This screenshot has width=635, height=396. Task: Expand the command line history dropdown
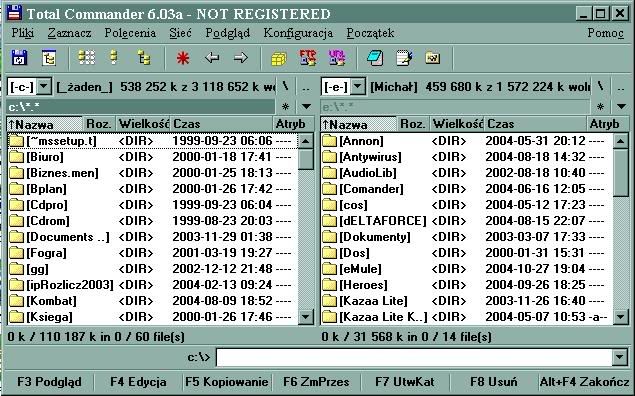pyautogui.click(x=620, y=358)
